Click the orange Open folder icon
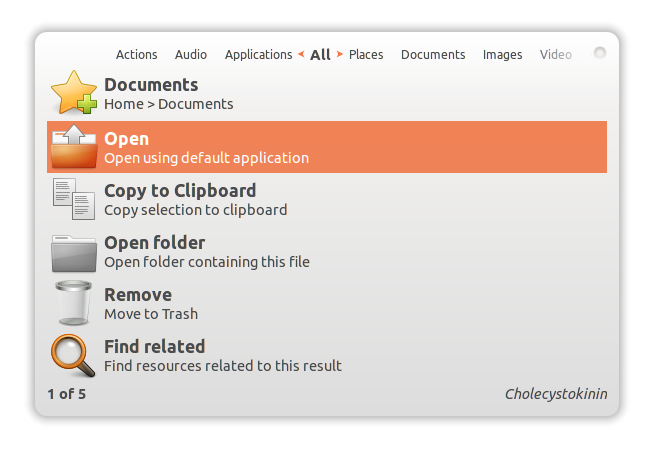The width and height of the screenshot is (659, 449). [x=73, y=147]
